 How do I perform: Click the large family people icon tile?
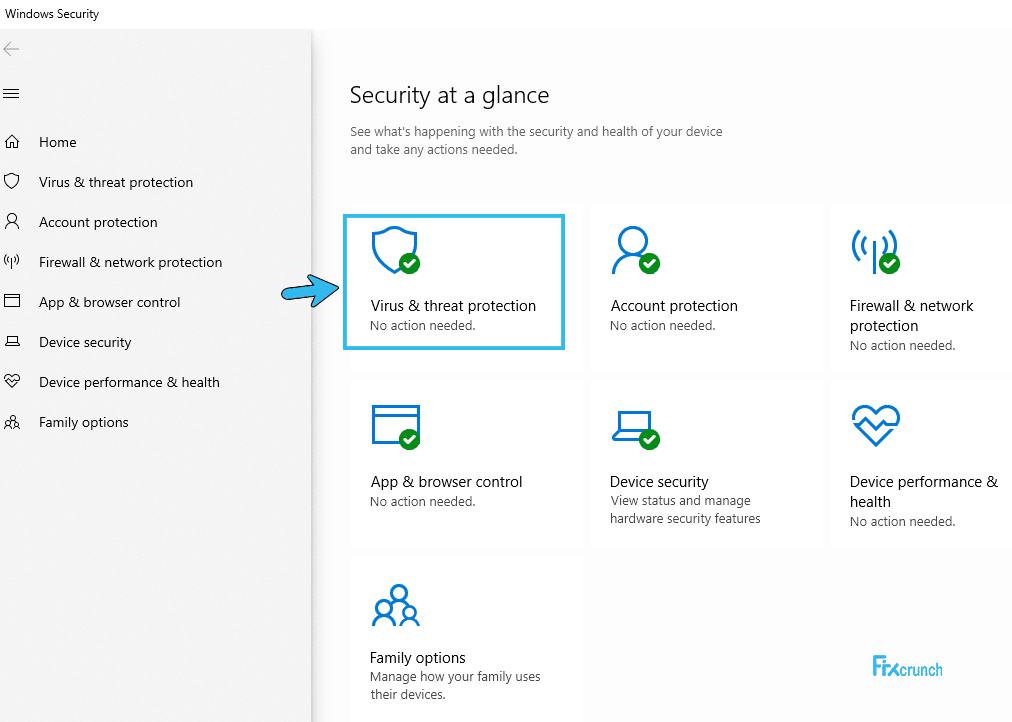point(396,605)
